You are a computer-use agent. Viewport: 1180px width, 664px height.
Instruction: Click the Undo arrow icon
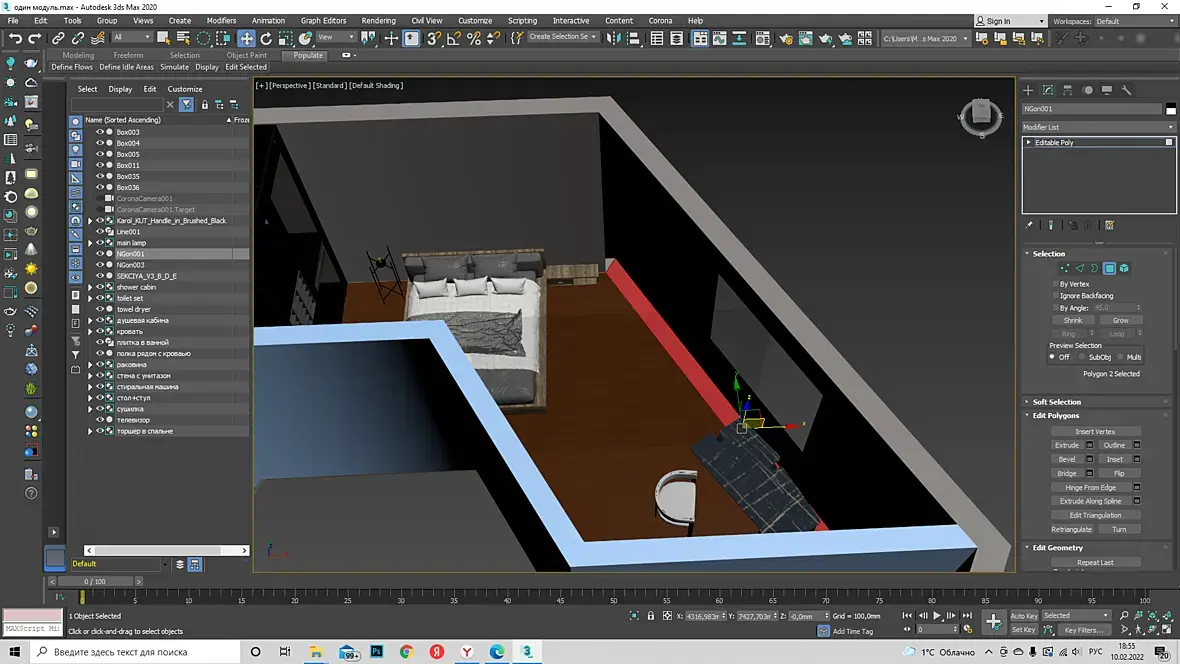(14, 38)
